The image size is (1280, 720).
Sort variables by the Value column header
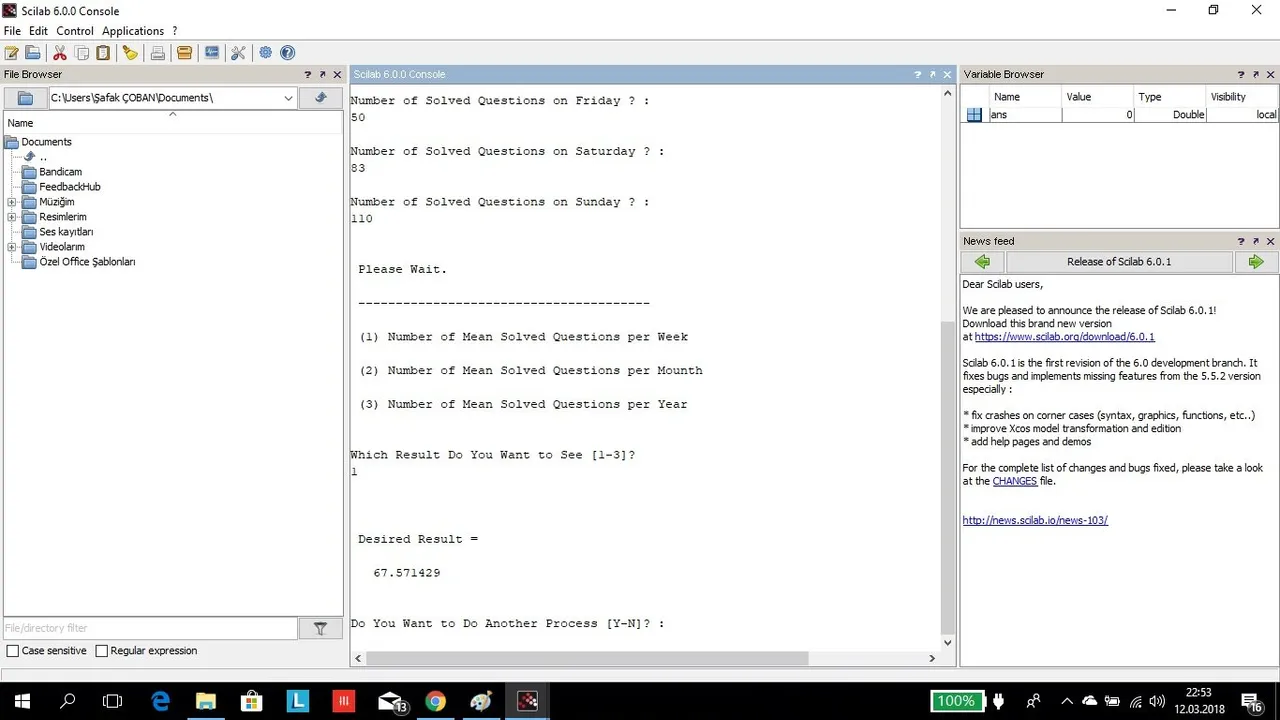click(1097, 97)
